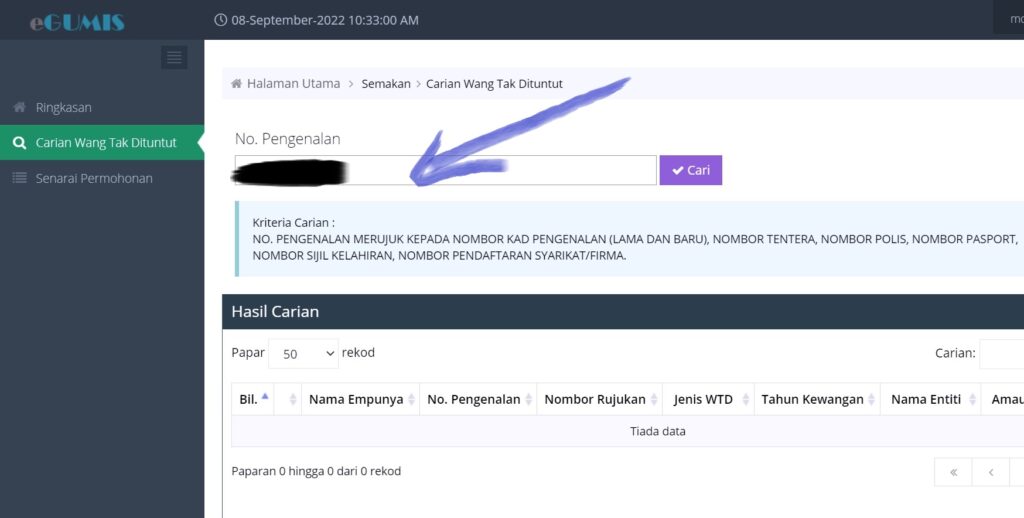Click the No. Pengenalan field label
1024x518 pixels.
tap(287, 139)
